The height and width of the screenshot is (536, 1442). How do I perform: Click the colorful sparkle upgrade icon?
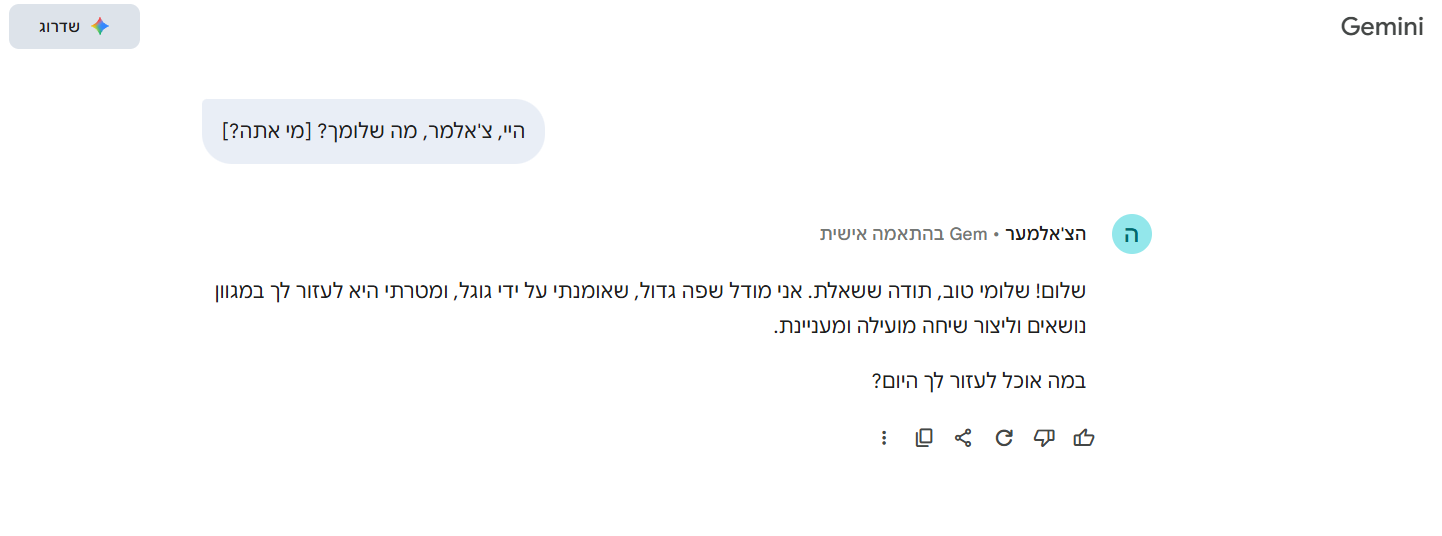pos(100,27)
